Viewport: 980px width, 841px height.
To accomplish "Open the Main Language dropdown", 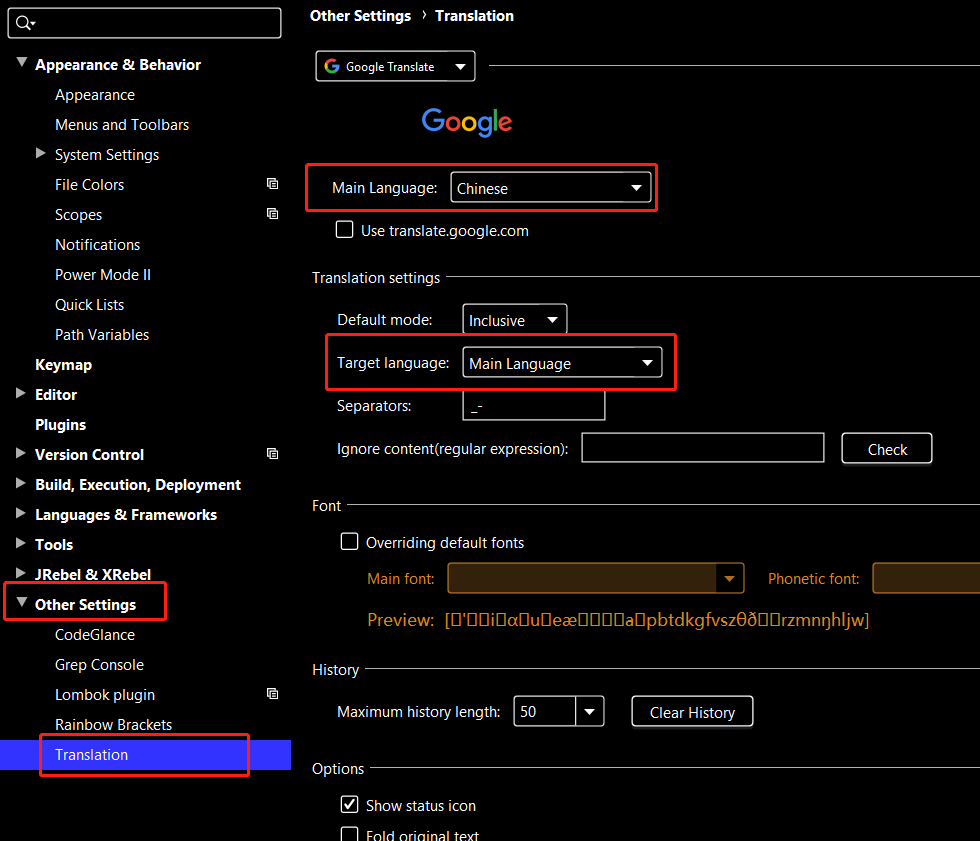I will 550,188.
